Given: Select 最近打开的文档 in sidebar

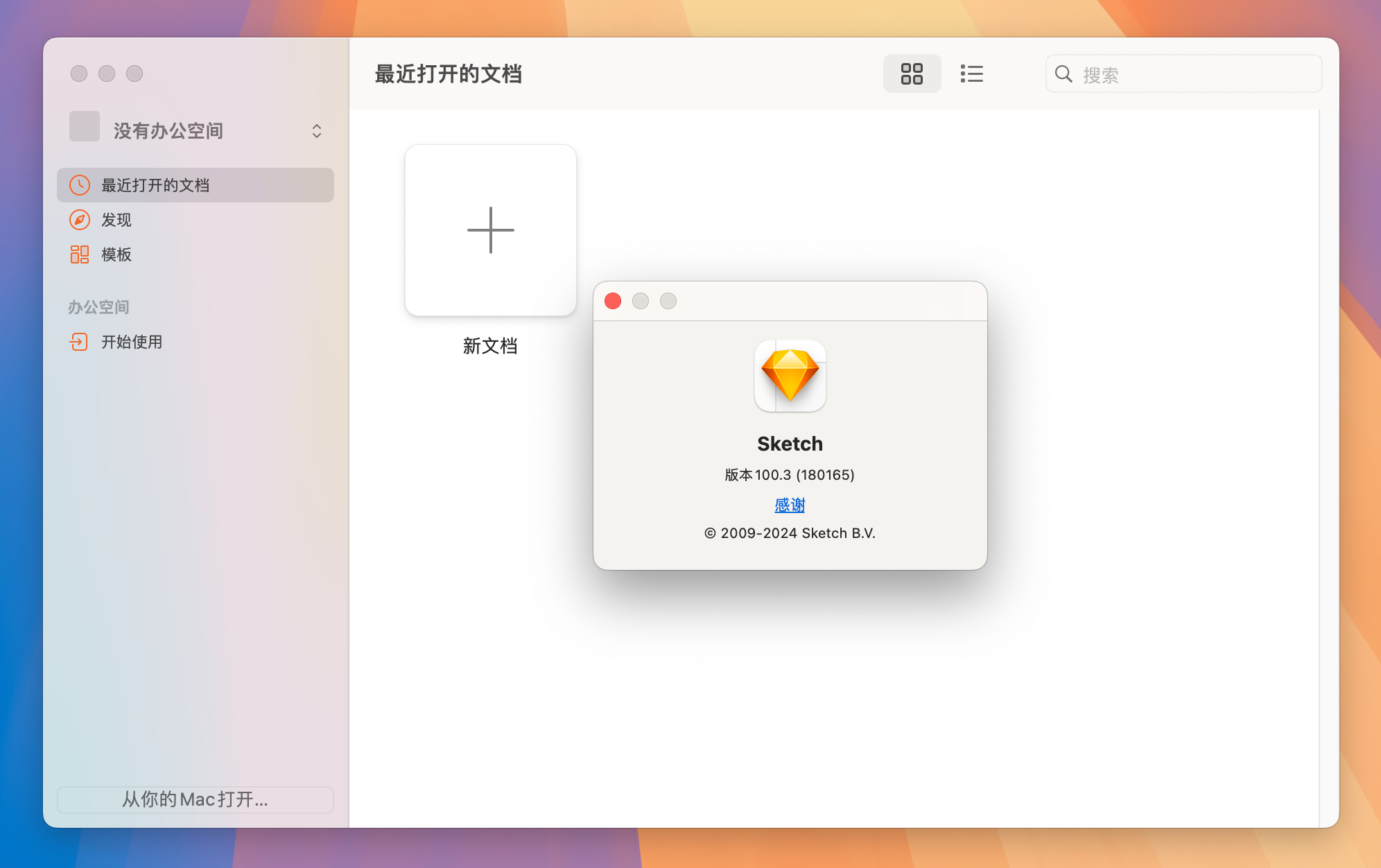Looking at the screenshot, I should point(196,185).
